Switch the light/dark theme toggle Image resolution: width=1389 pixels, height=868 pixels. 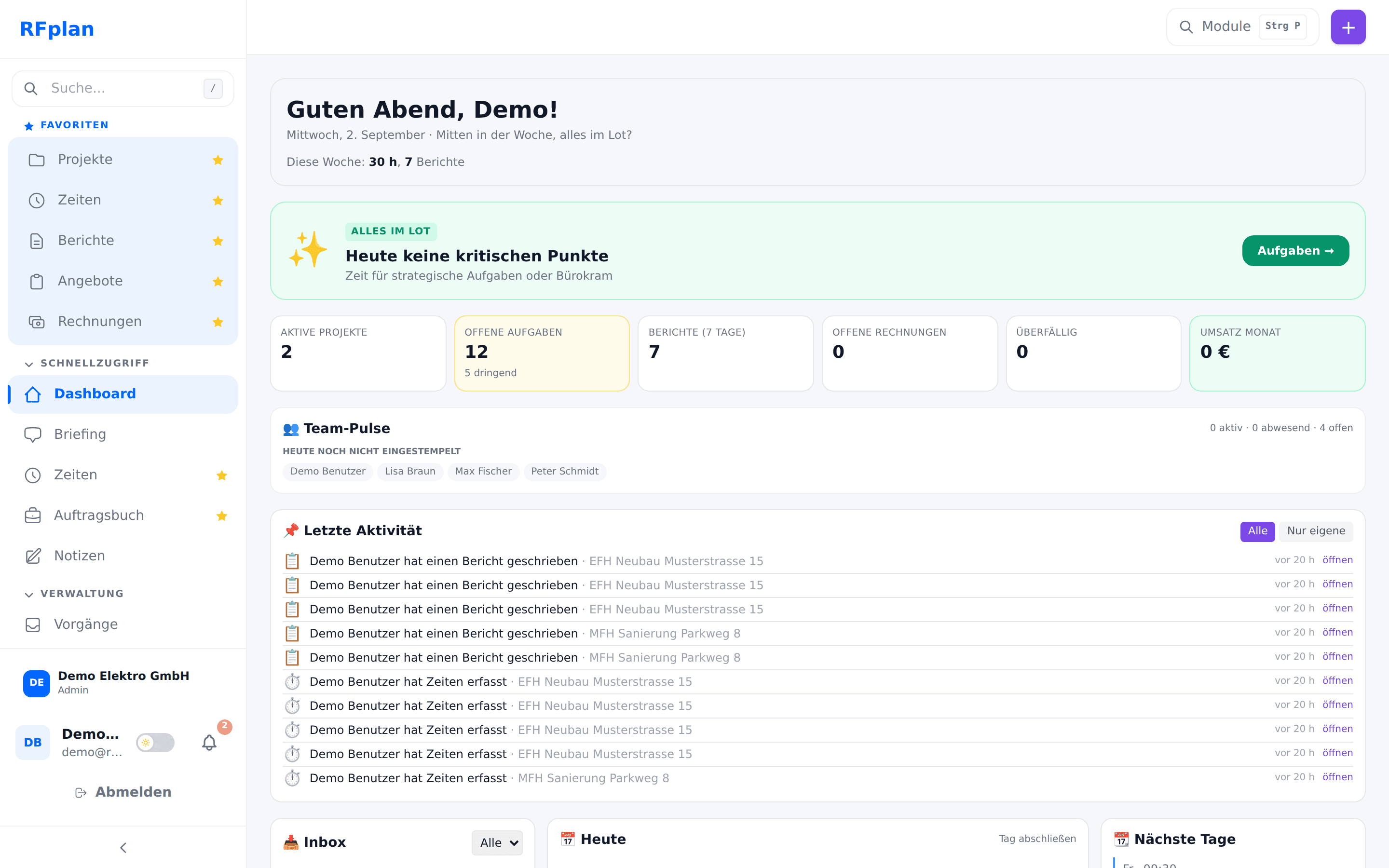click(x=155, y=742)
